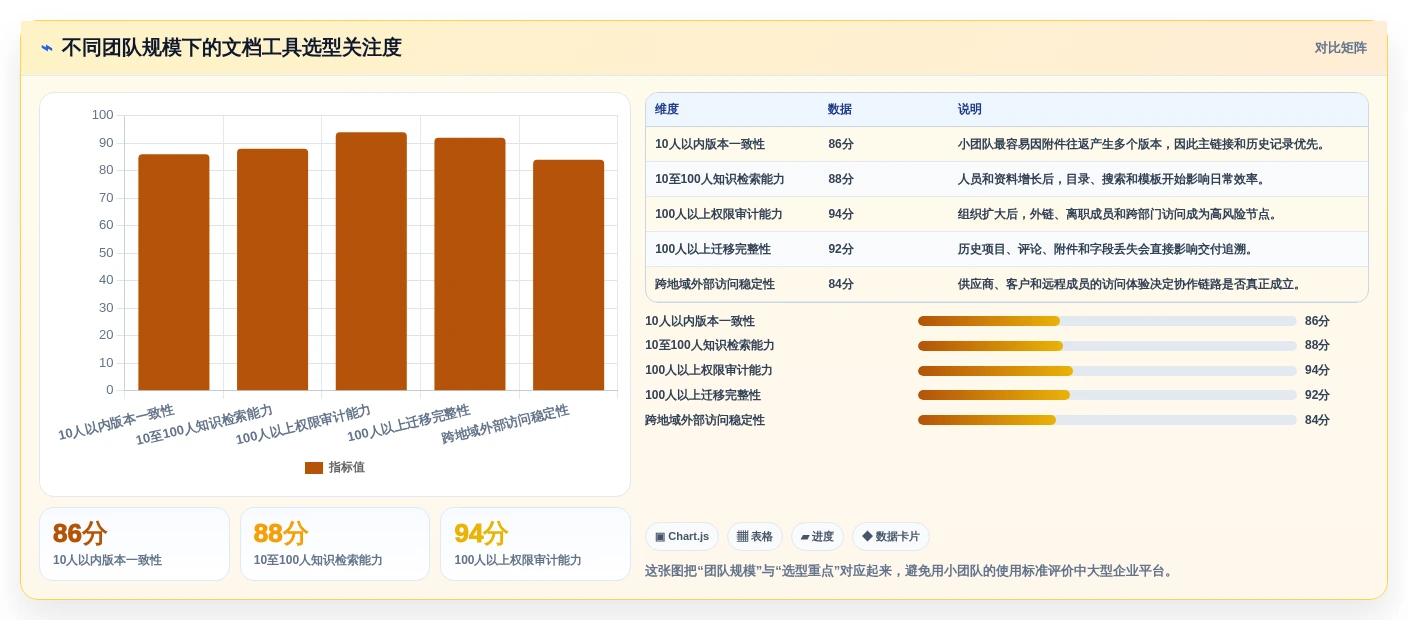Click the 指标值 legend label
1408x620 pixels.
point(347,468)
